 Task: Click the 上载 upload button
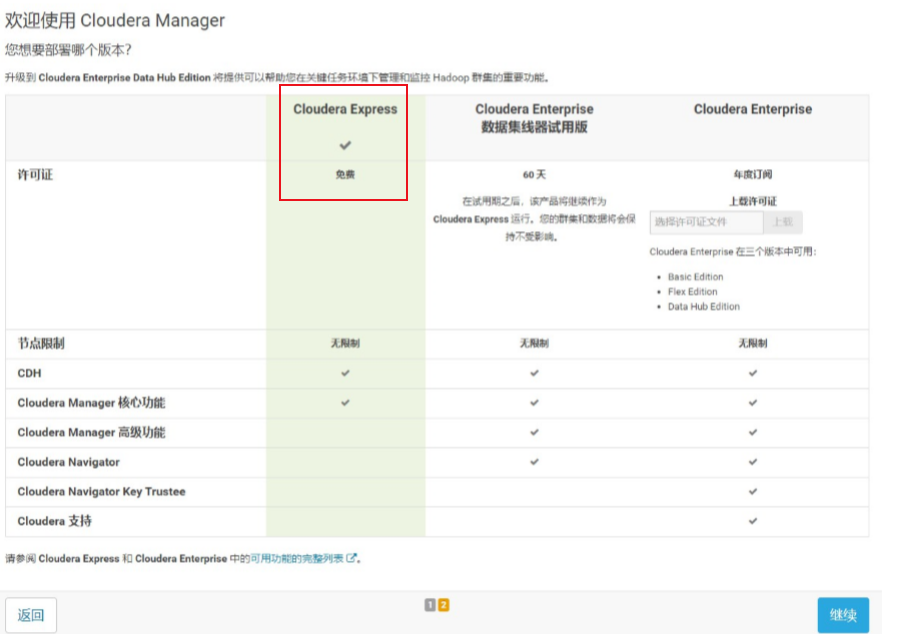coord(783,222)
